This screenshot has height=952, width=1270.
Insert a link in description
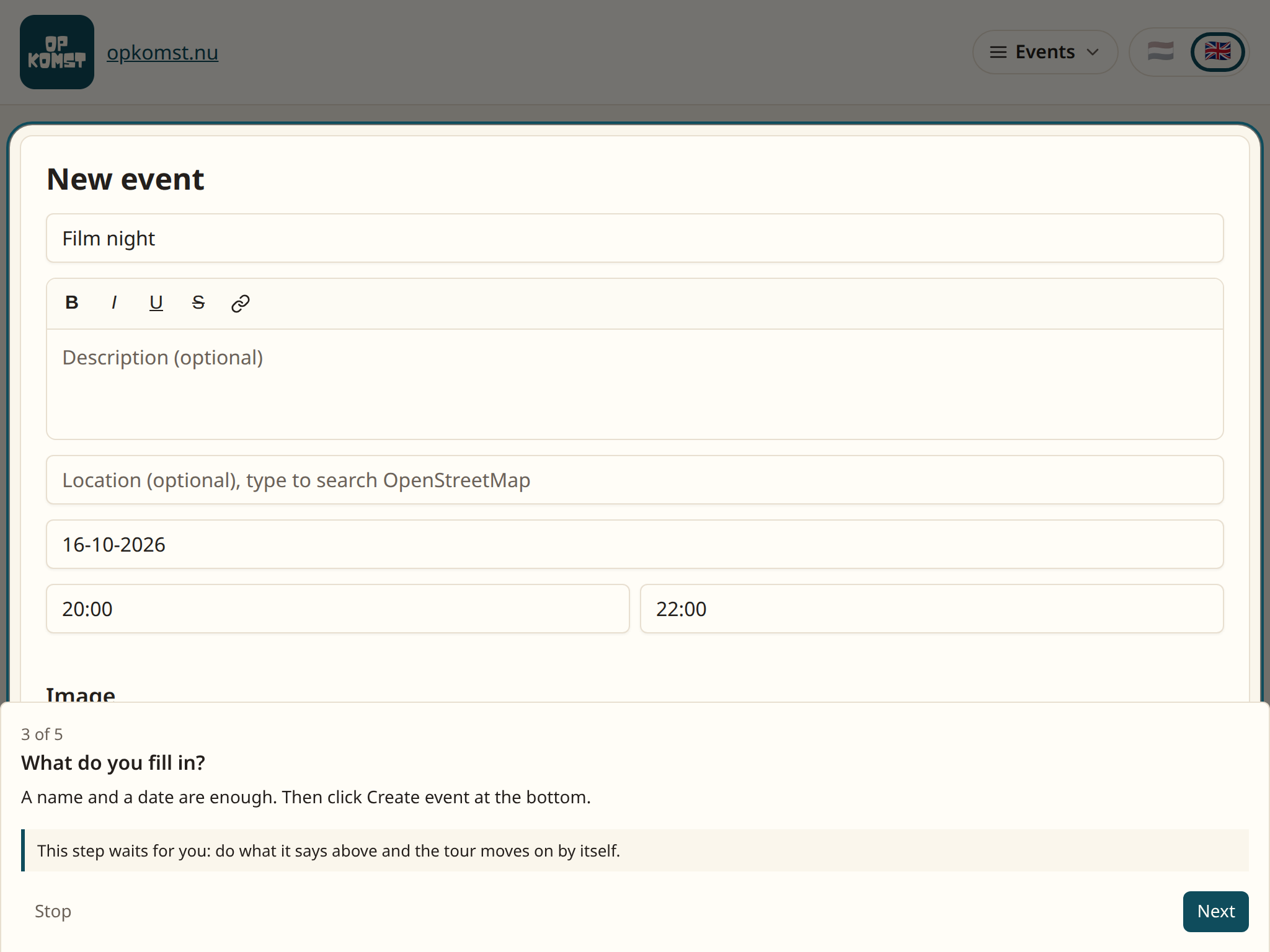point(241,303)
